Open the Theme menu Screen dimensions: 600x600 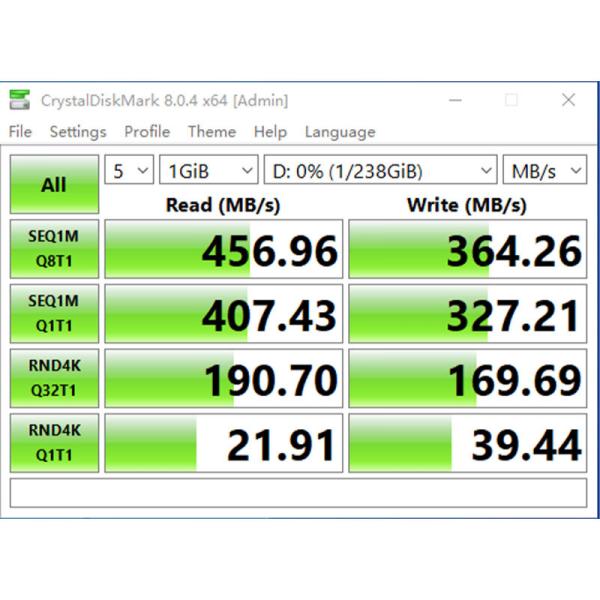(212, 132)
